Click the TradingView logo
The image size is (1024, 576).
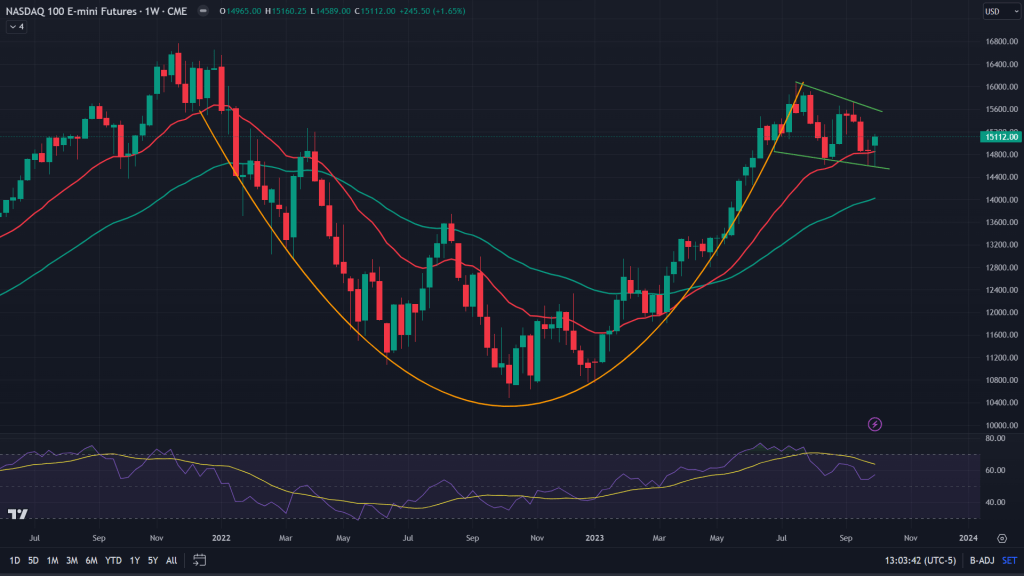[17, 515]
